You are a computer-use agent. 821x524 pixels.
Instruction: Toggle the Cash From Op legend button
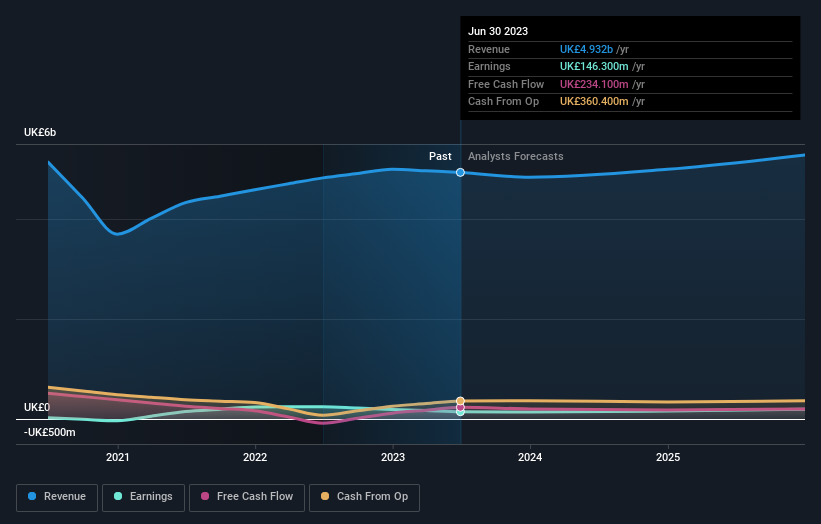[x=364, y=497]
